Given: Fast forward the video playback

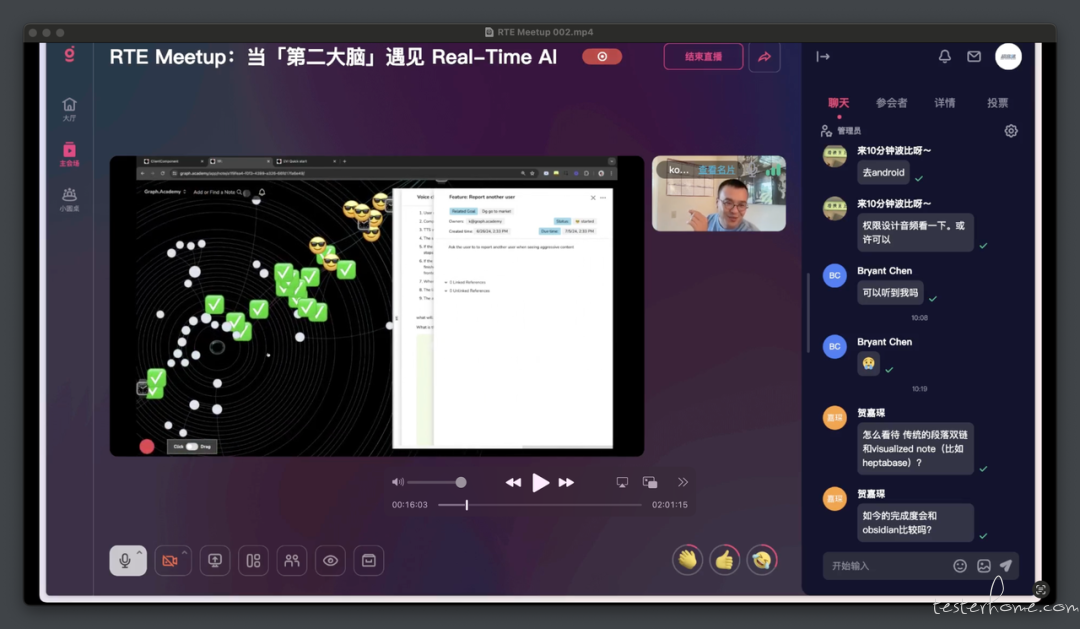Looking at the screenshot, I should point(566,482).
